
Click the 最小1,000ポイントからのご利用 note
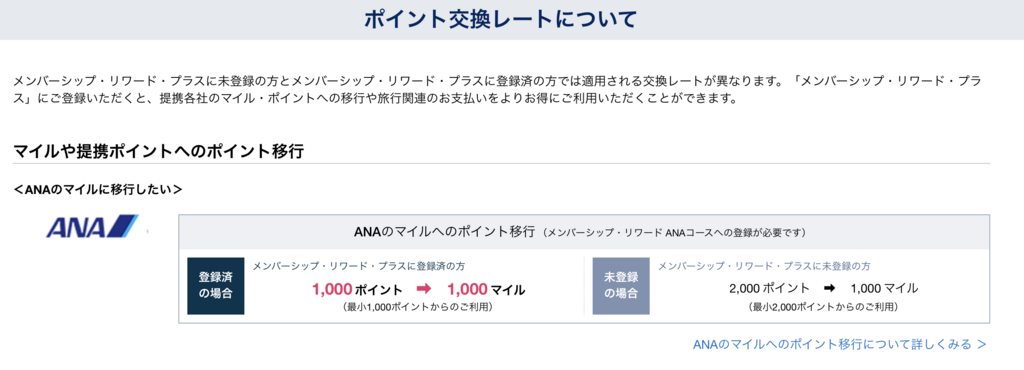(417, 306)
